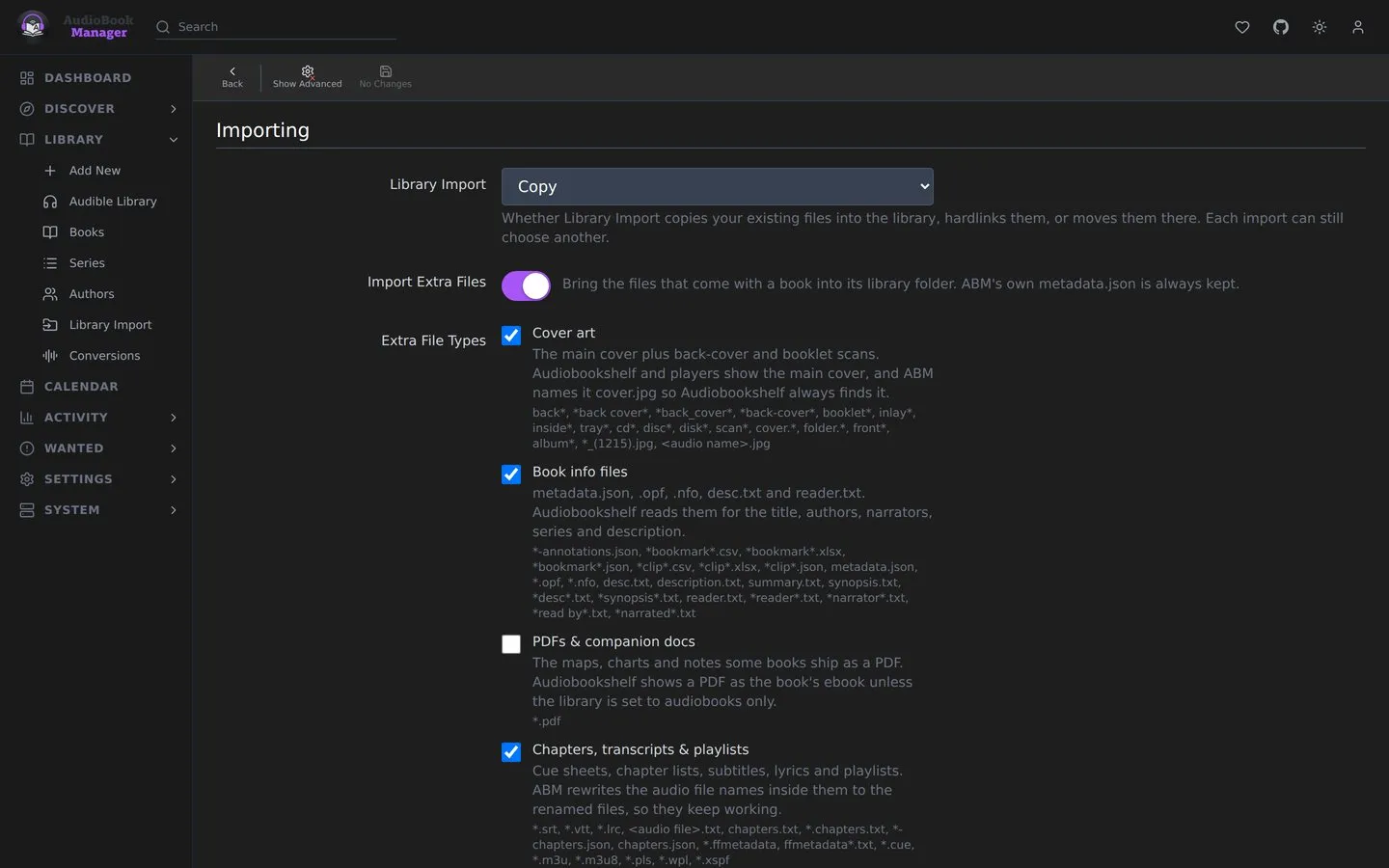
Task: Collapse the Library menu chevron
Action: coord(174,140)
